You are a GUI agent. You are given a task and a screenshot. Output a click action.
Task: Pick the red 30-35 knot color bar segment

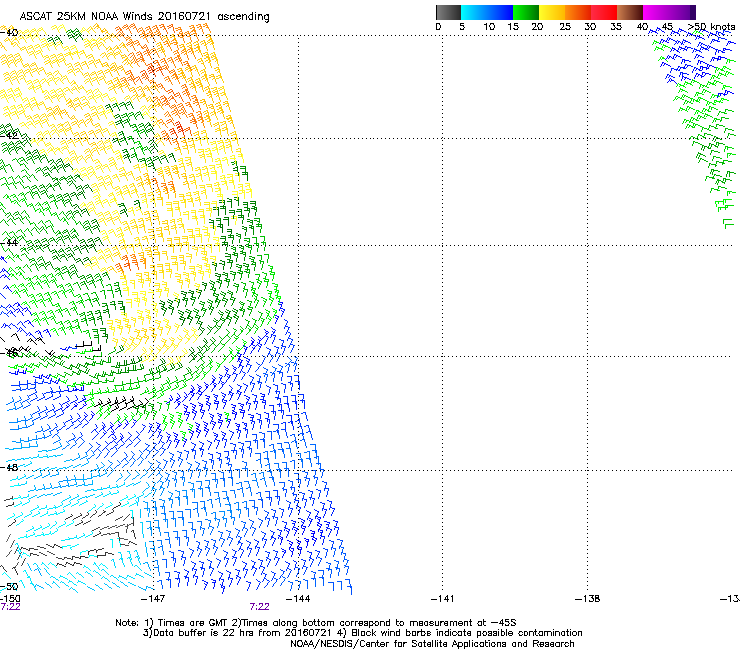(x=604, y=12)
